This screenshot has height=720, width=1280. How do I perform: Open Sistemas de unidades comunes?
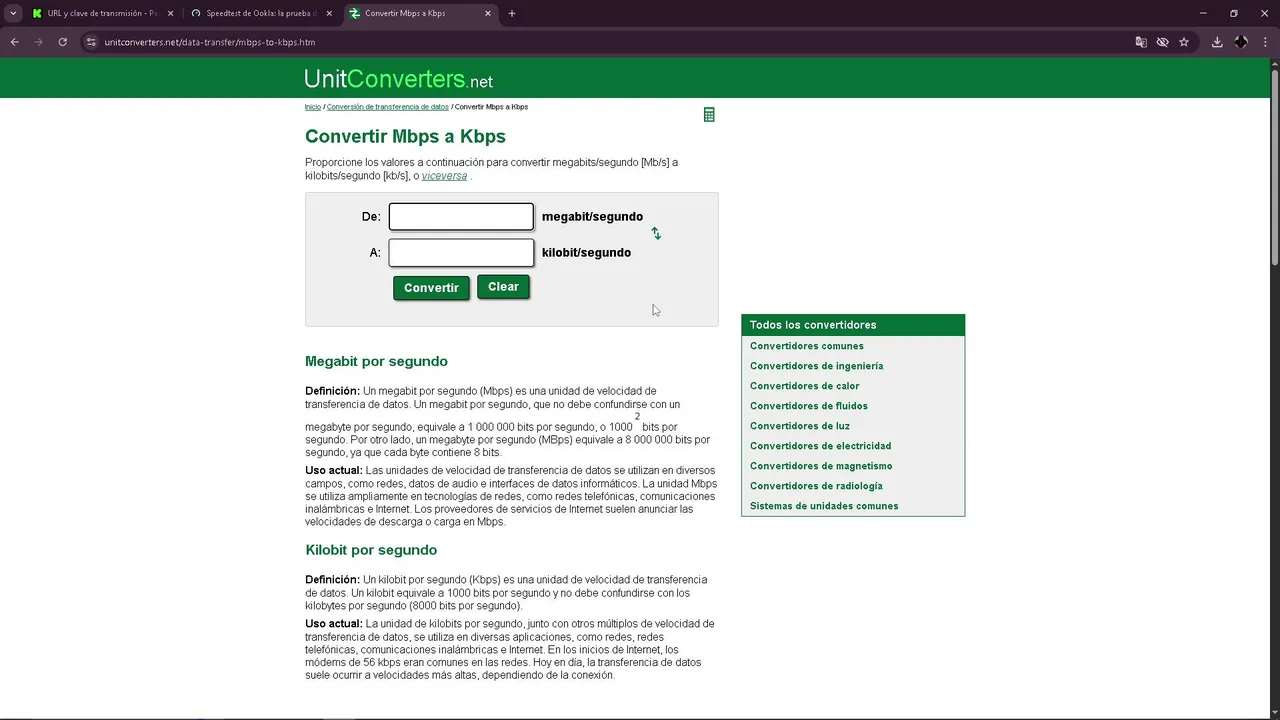pyautogui.click(x=824, y=506)
